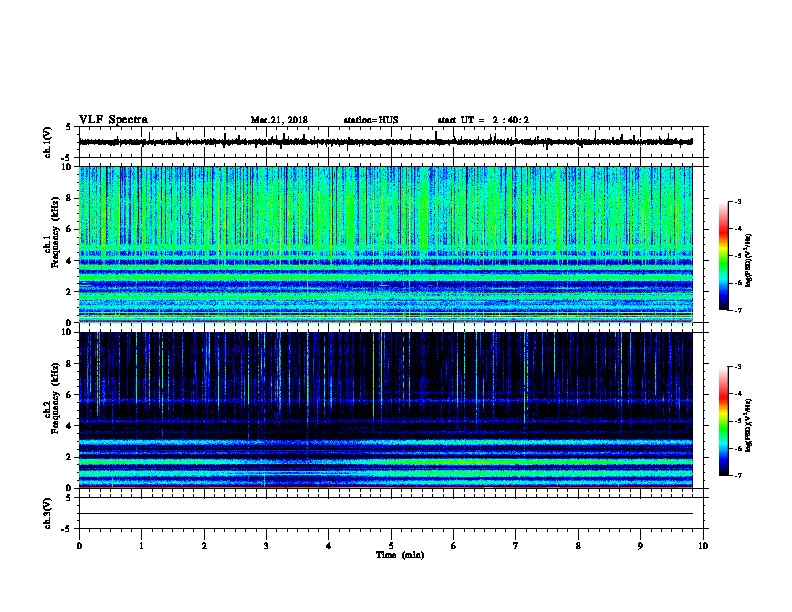Click the time axis tick label '5'
This screenshot has height=612, width=792.
(x=391, y=546)
